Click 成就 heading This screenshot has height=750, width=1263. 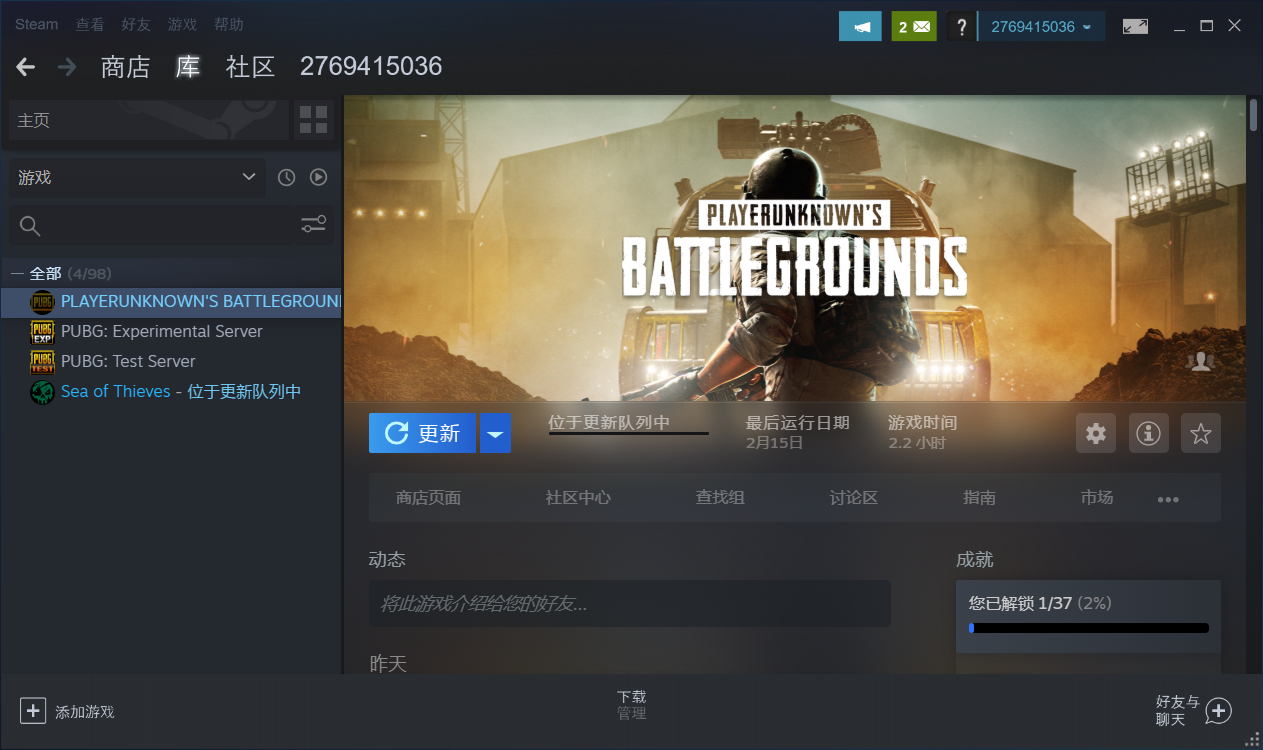coord(975,560)
